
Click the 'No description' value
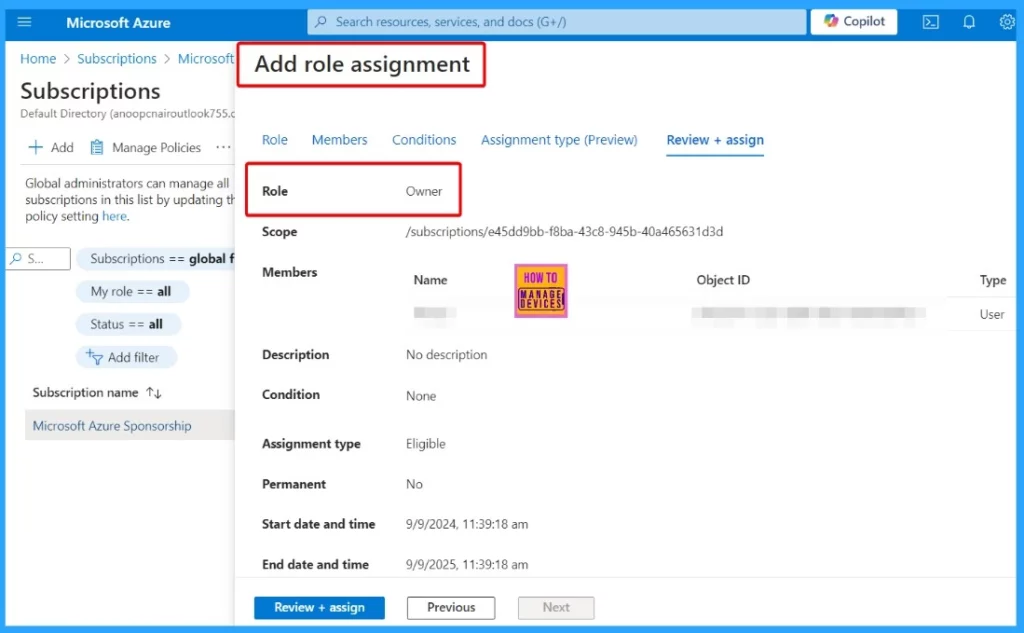point(447,355)
